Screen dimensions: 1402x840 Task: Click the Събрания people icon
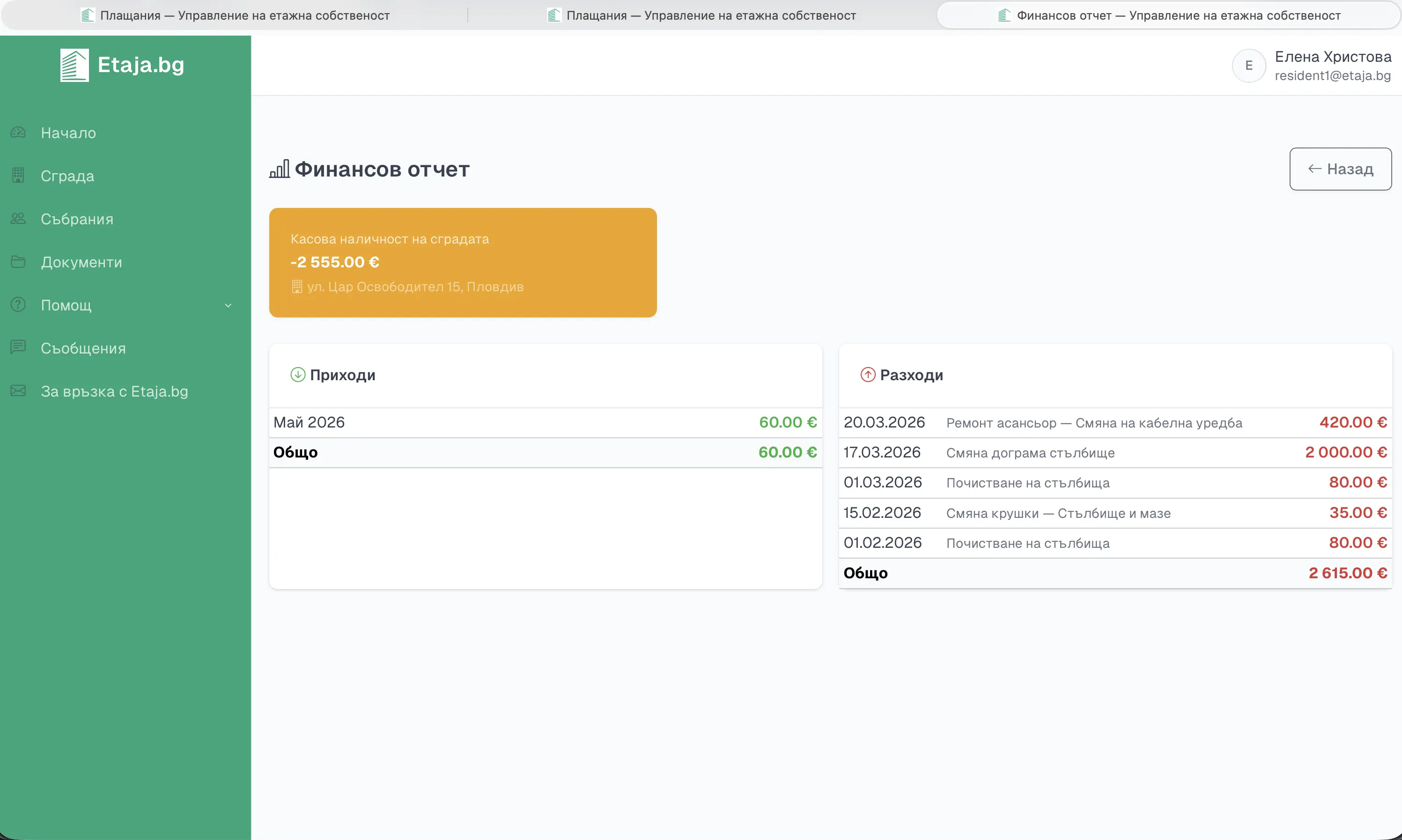(18, 219)
